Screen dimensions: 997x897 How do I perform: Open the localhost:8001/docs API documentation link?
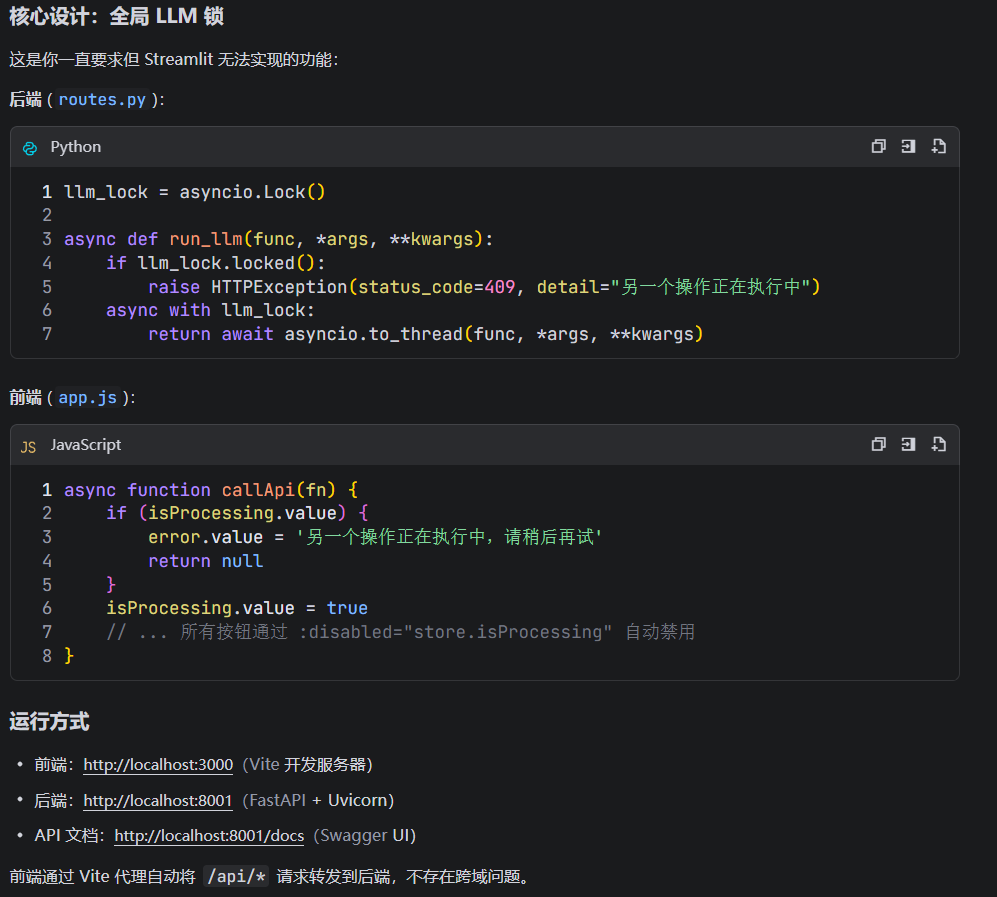(209, 836)
